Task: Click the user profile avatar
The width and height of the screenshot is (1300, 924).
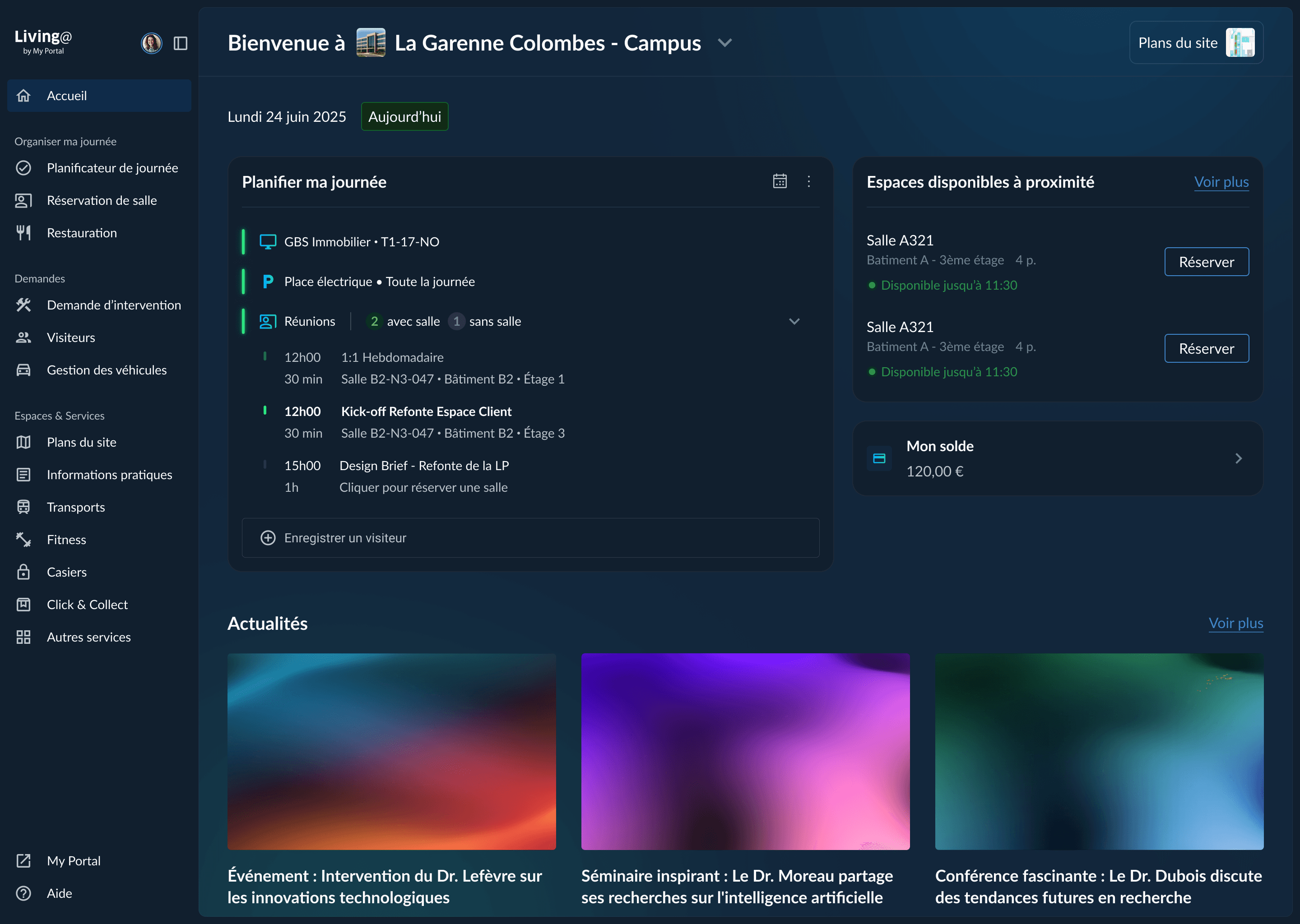Action: [151, 43]
